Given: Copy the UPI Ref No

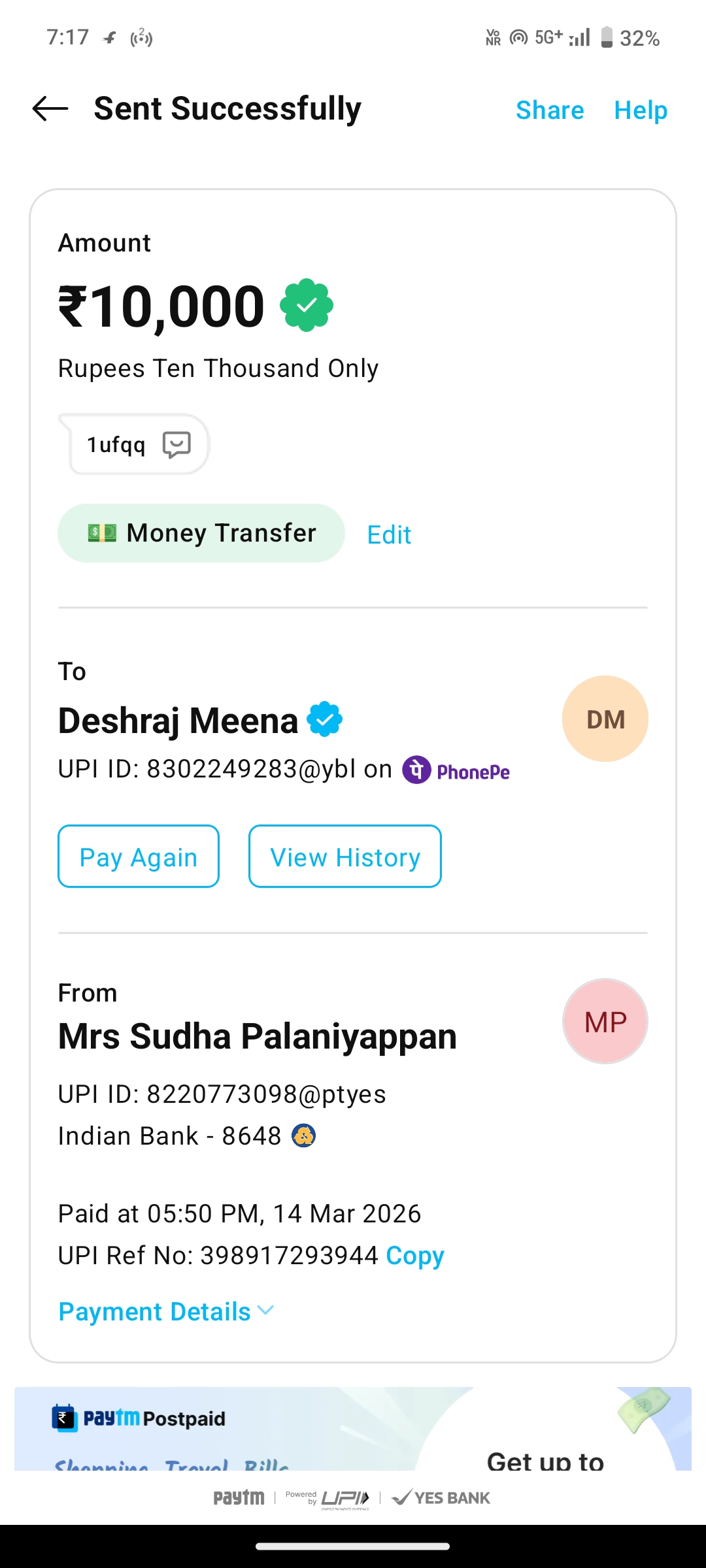Looking at the screenshot, I should click(x=414, y=1255).
